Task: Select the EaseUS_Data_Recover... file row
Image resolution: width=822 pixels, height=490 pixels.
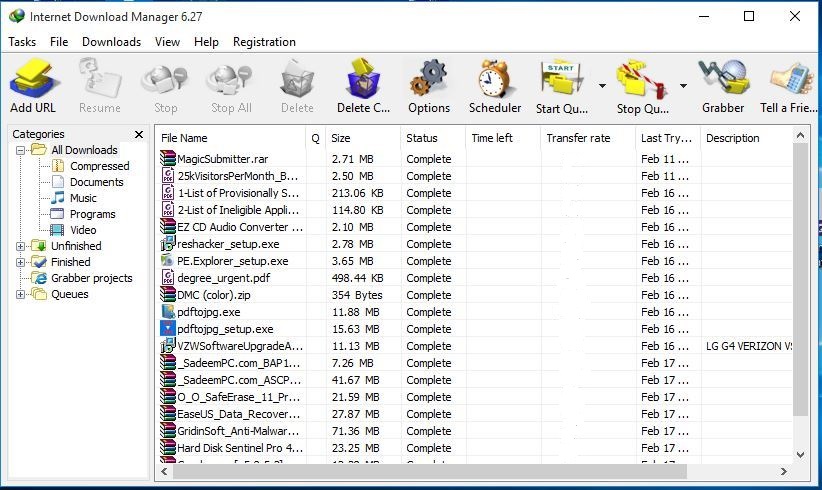Action: tap(474, 414)
